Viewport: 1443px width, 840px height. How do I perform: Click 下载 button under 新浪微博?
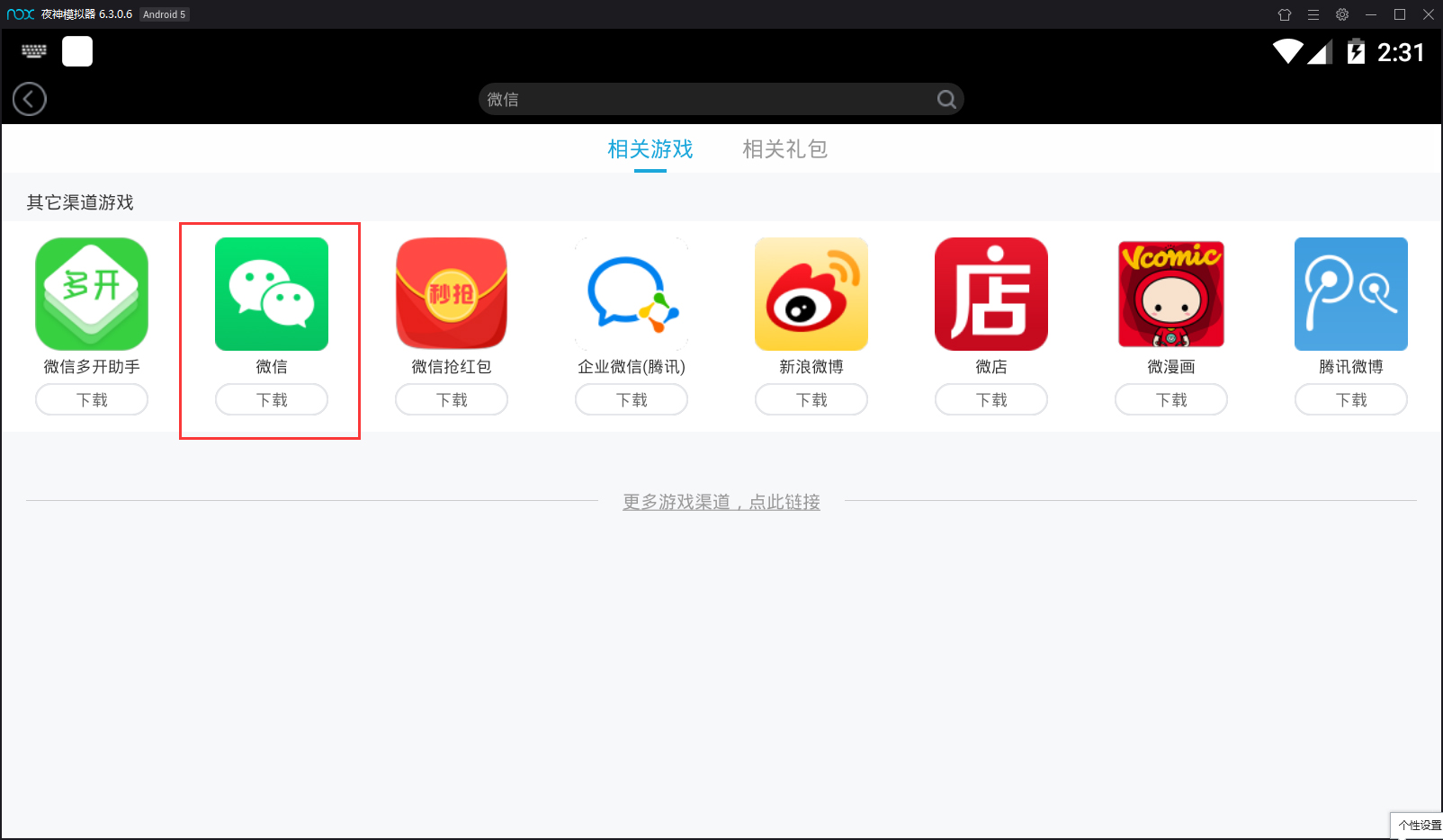(x=811, y=399)
